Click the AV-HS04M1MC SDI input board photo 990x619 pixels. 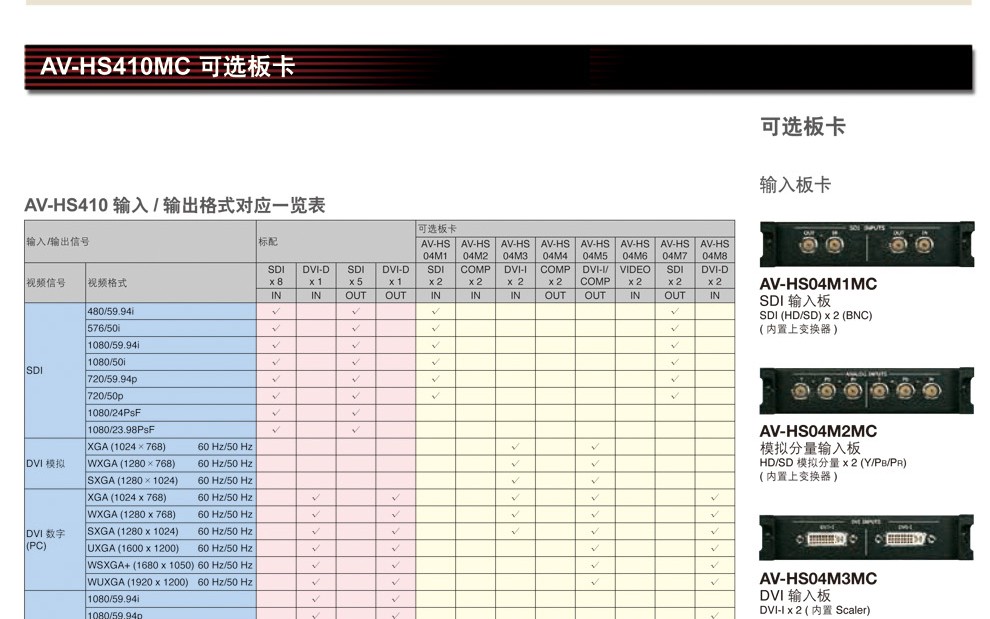(866, 244)
